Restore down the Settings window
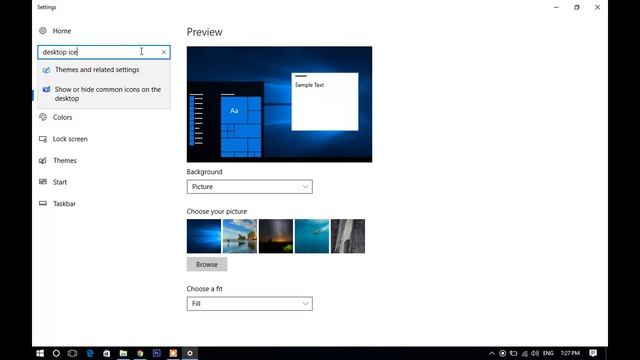The height and width of the screenshot is (360, 640). click(x=577, y=7)
